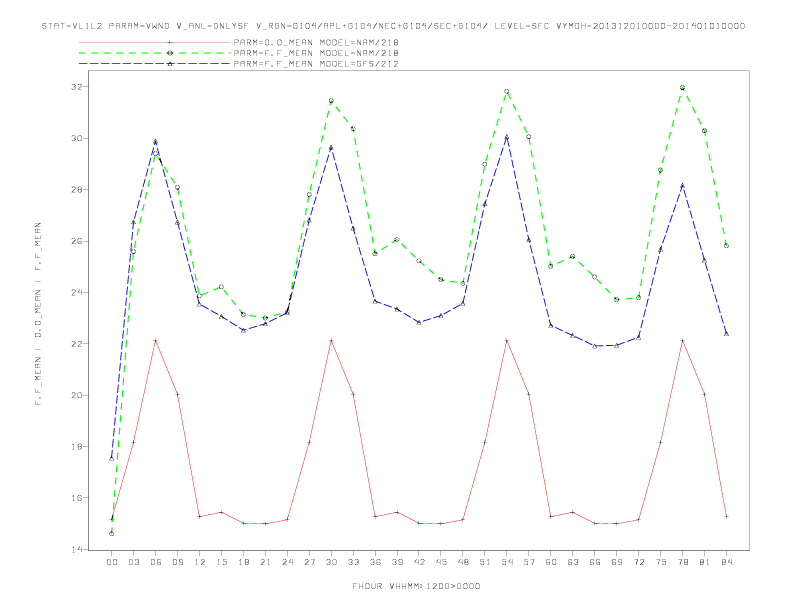This screenshot has width=792, height=612.
Task: Click the 42 forecast hour x-axis label
Action: click(419, 562)
